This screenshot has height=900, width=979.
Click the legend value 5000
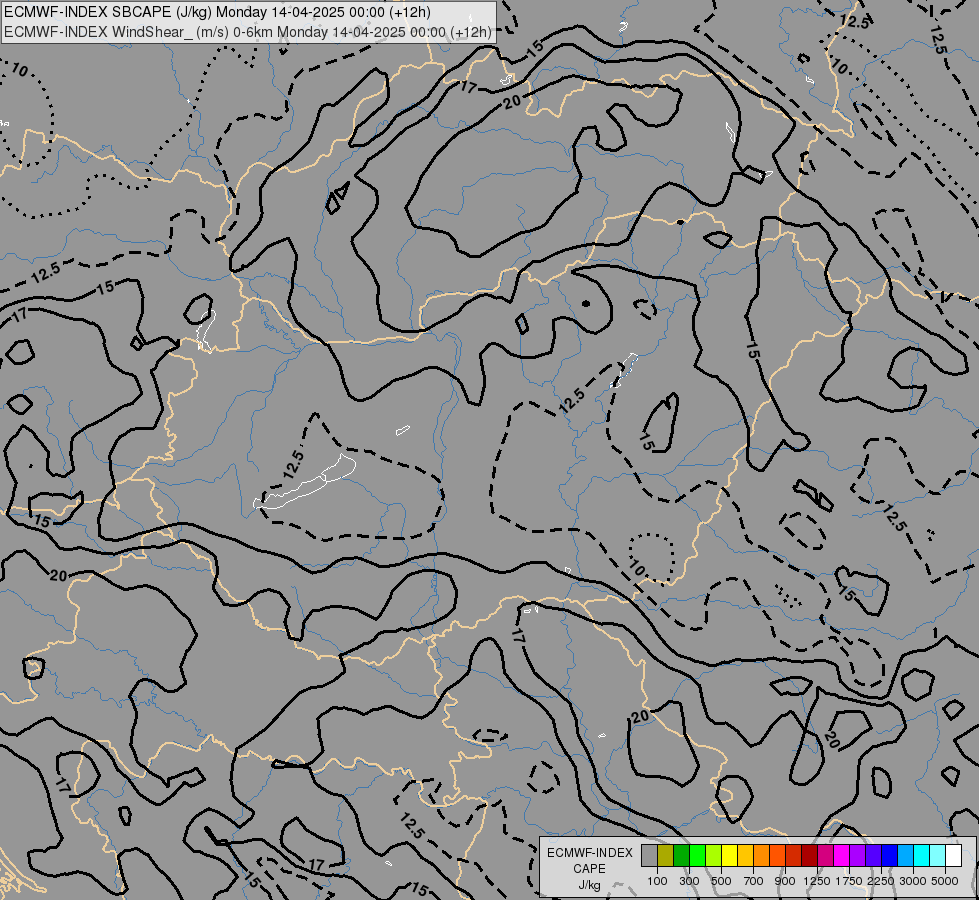(x=945, y=881)
